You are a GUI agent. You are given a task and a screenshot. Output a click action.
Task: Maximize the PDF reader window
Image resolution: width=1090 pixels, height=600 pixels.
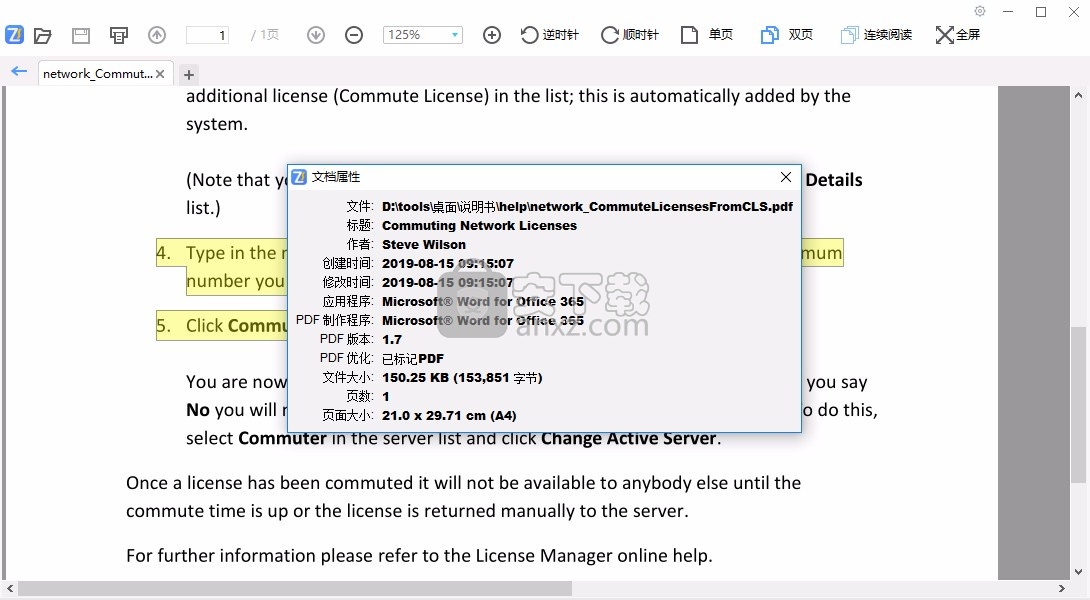pyautogui.click(x=1041, y=12)
